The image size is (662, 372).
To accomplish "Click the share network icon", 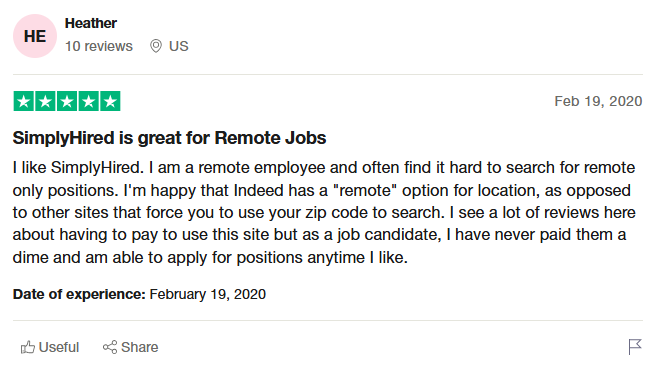I will point(110,348).
